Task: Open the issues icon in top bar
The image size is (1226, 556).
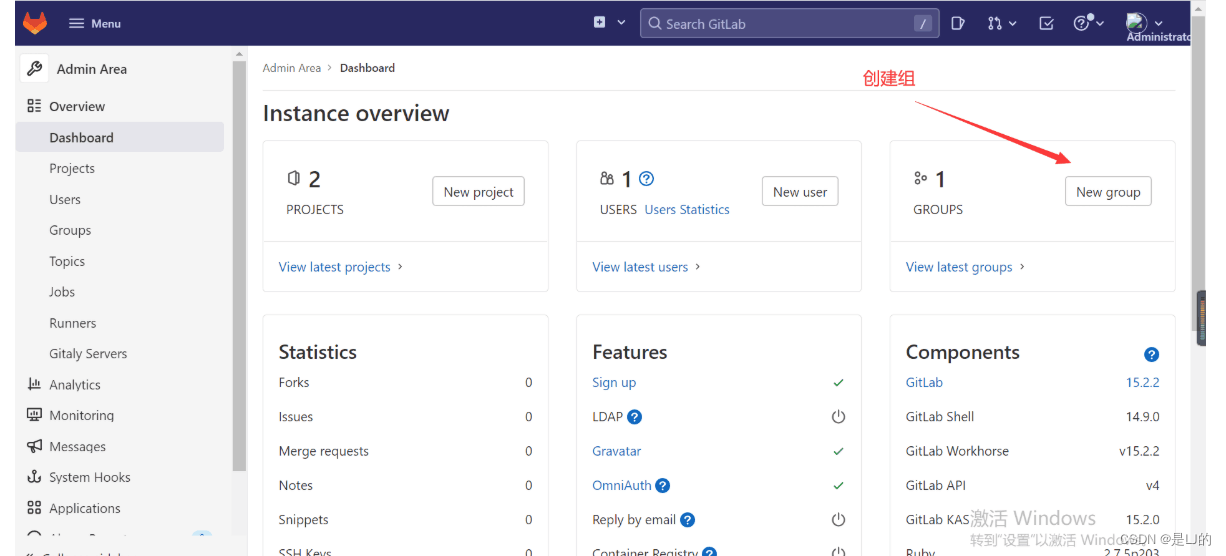Action: [958, 23]
